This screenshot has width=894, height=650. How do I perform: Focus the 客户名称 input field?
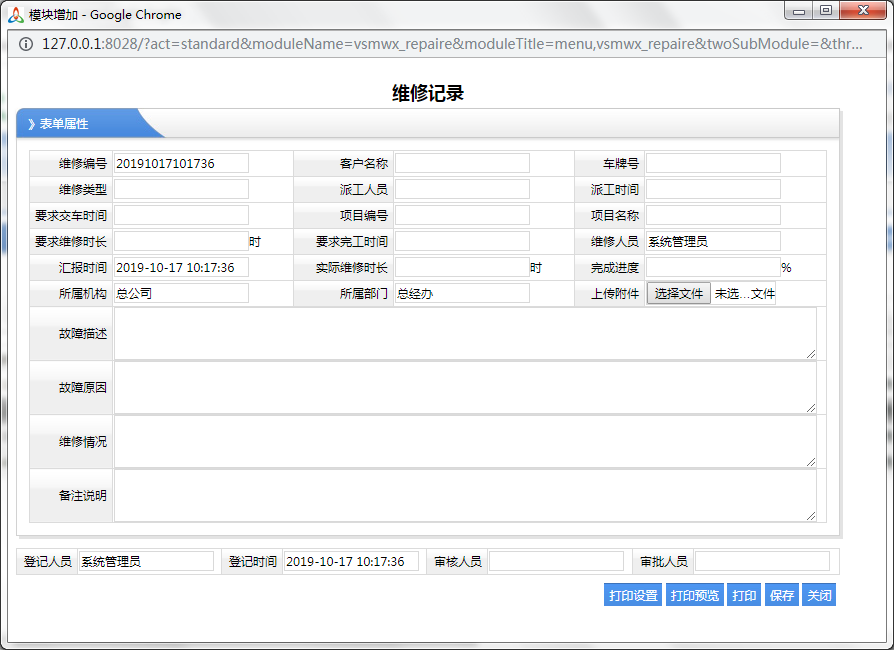pos(461,164)
